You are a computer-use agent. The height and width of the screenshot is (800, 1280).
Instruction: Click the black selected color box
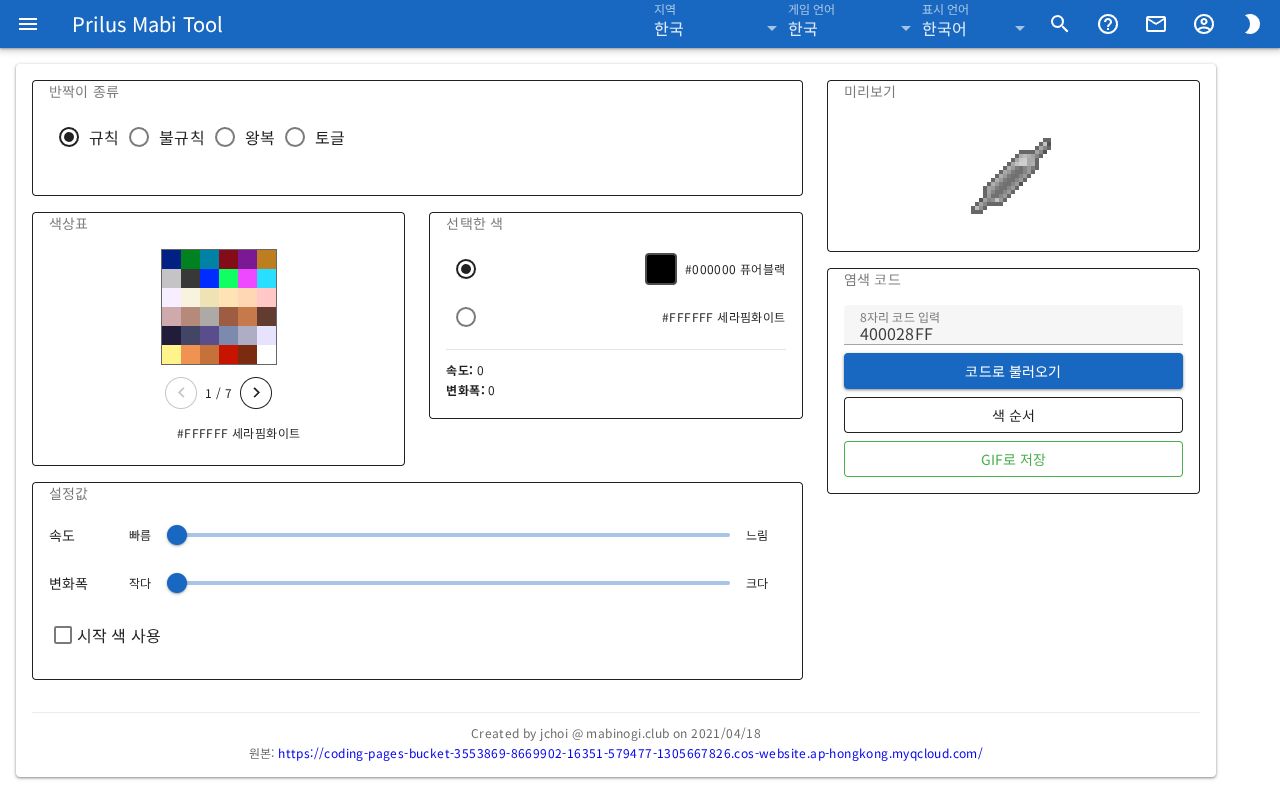[x=661, y=269]
